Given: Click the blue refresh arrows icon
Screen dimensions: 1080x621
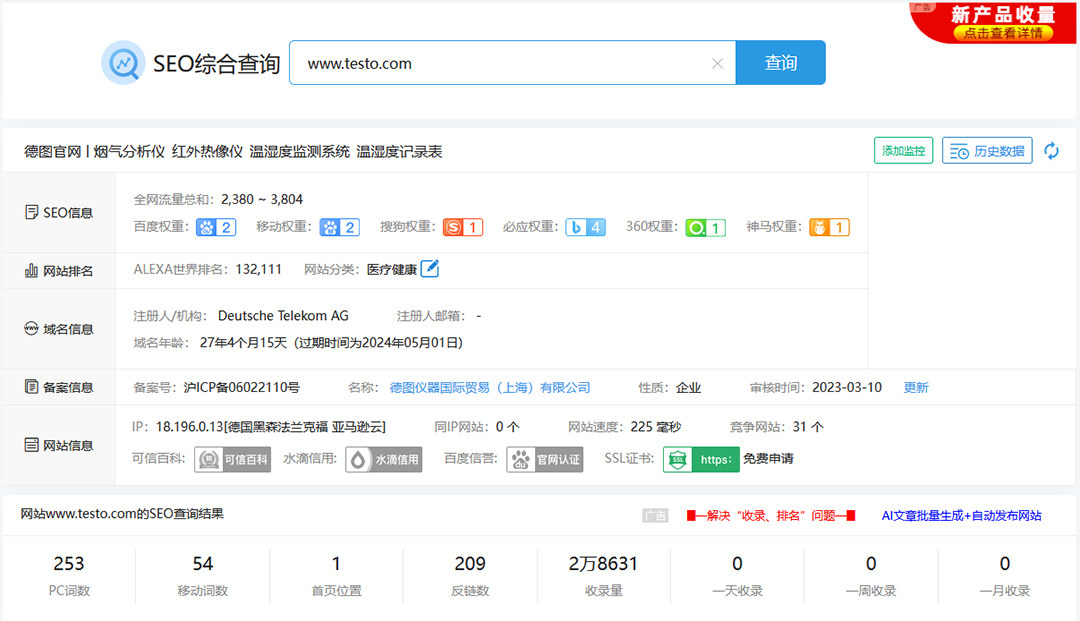Looking at the screenshot, I should (1051, 150).
